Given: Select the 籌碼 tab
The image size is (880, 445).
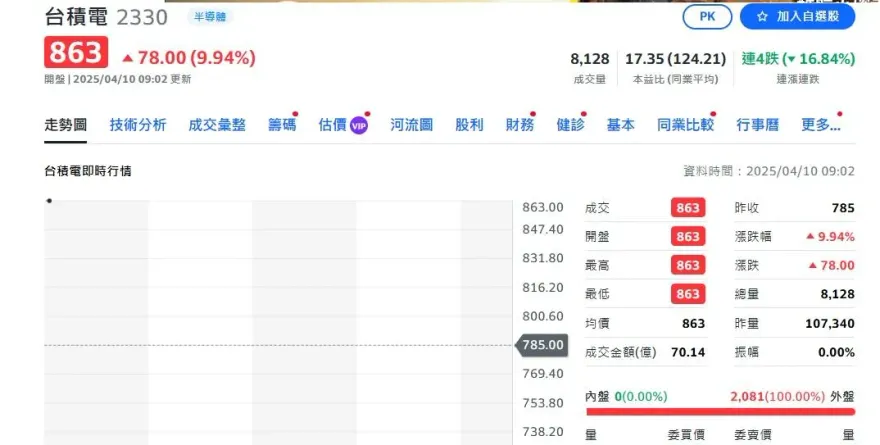Looking at the screenshot, I should point(281,125).
